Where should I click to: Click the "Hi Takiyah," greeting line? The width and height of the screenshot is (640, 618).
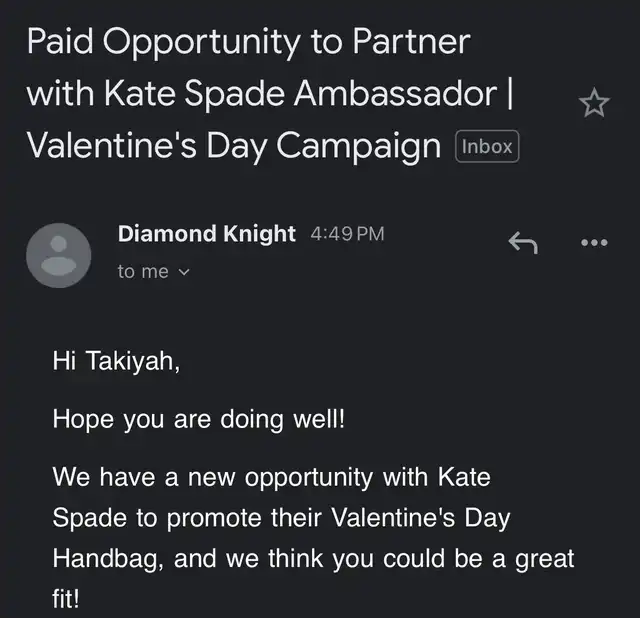click(x=116, y=362)
